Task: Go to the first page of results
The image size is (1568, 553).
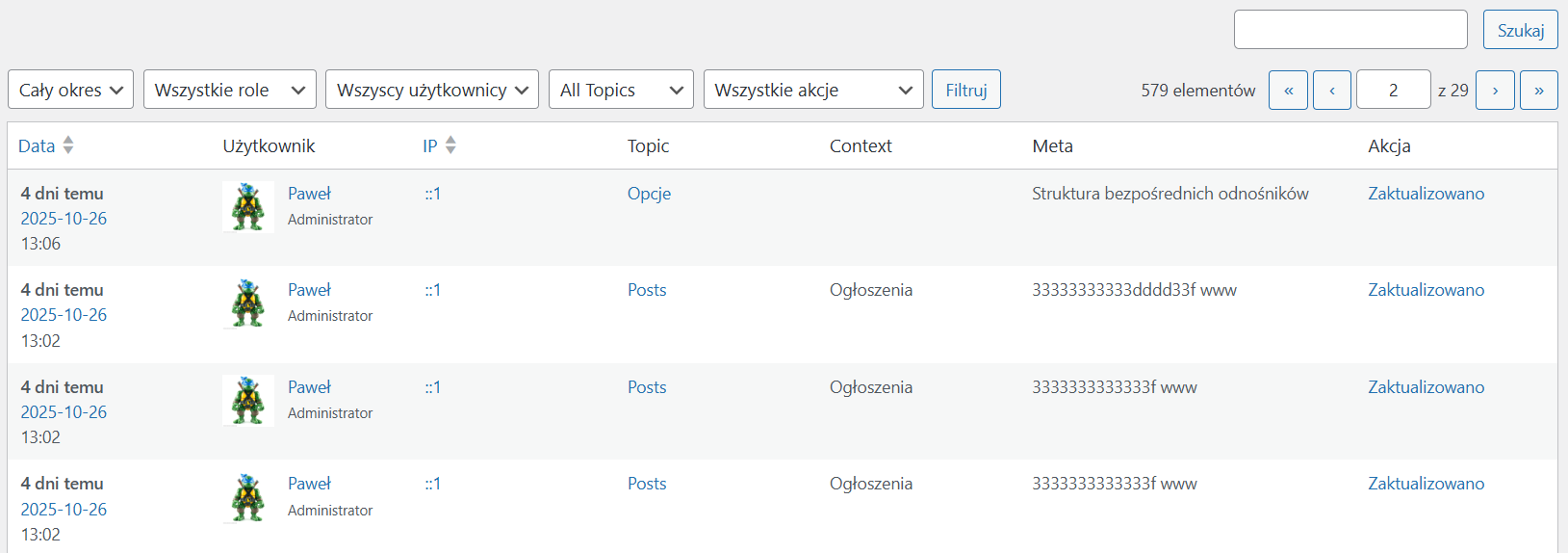Action: click(1288, 91)
